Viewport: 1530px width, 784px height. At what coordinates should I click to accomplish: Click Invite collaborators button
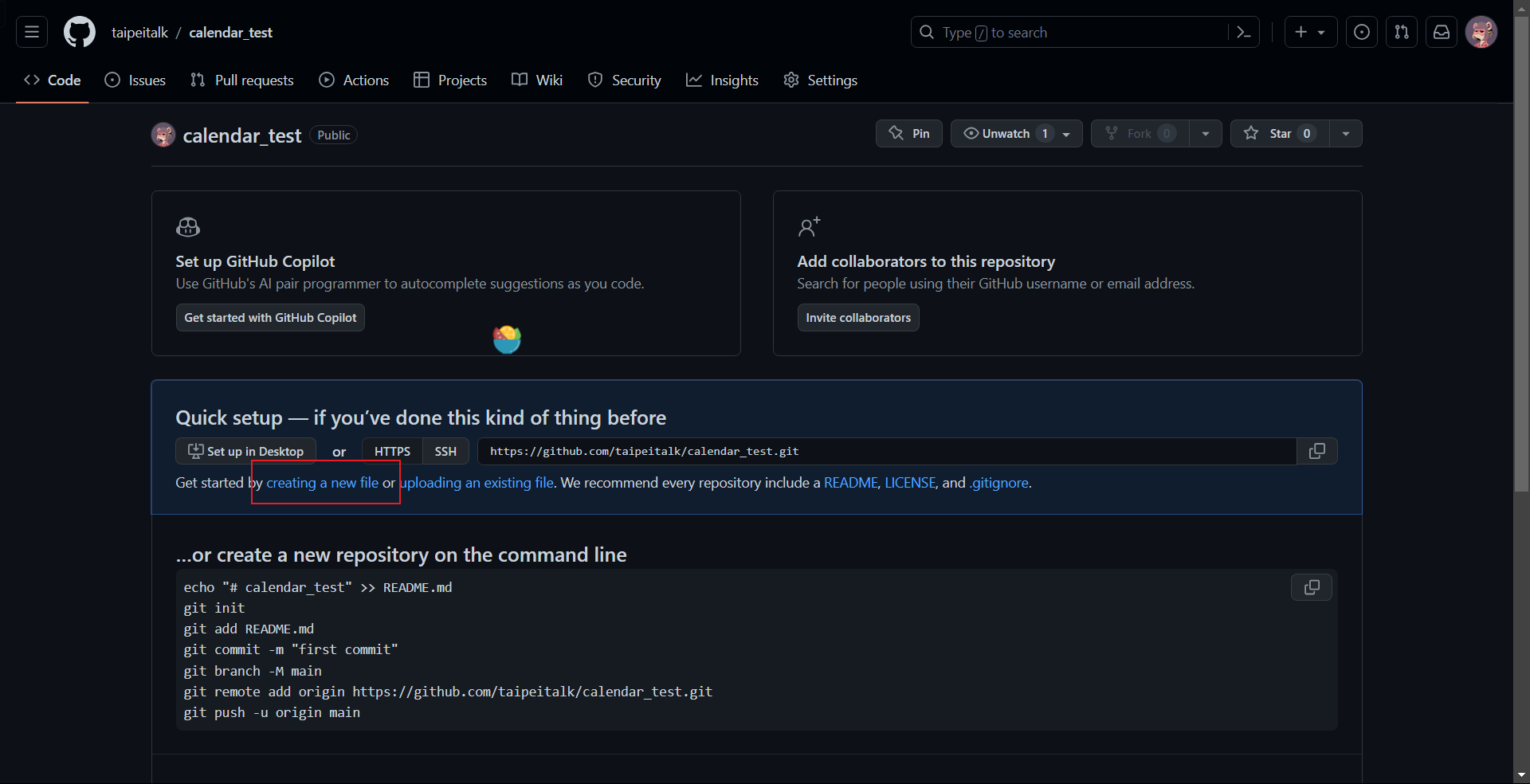pos(858,317)
